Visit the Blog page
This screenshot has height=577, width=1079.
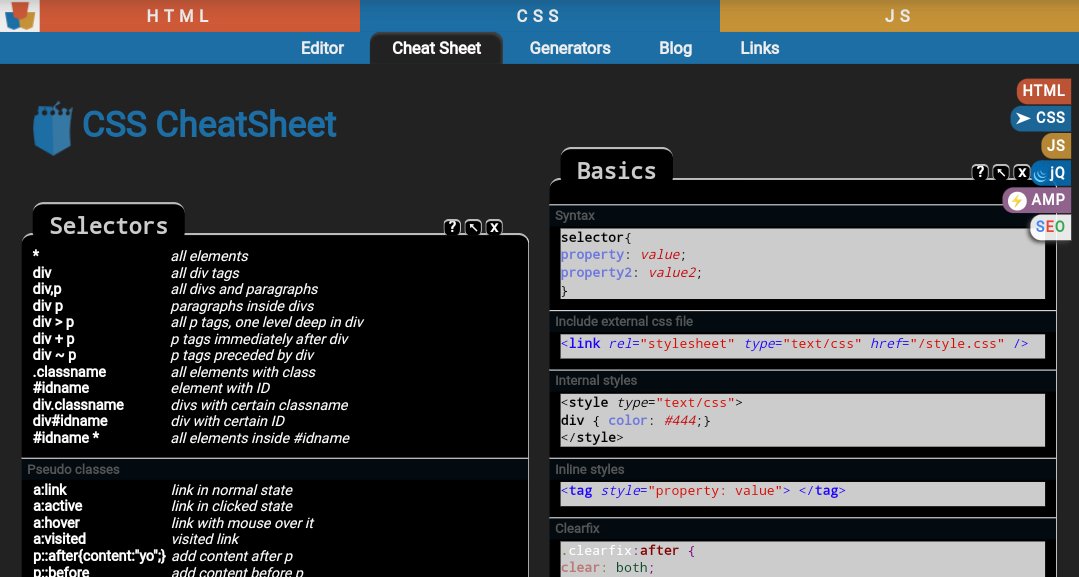point(675,48)
